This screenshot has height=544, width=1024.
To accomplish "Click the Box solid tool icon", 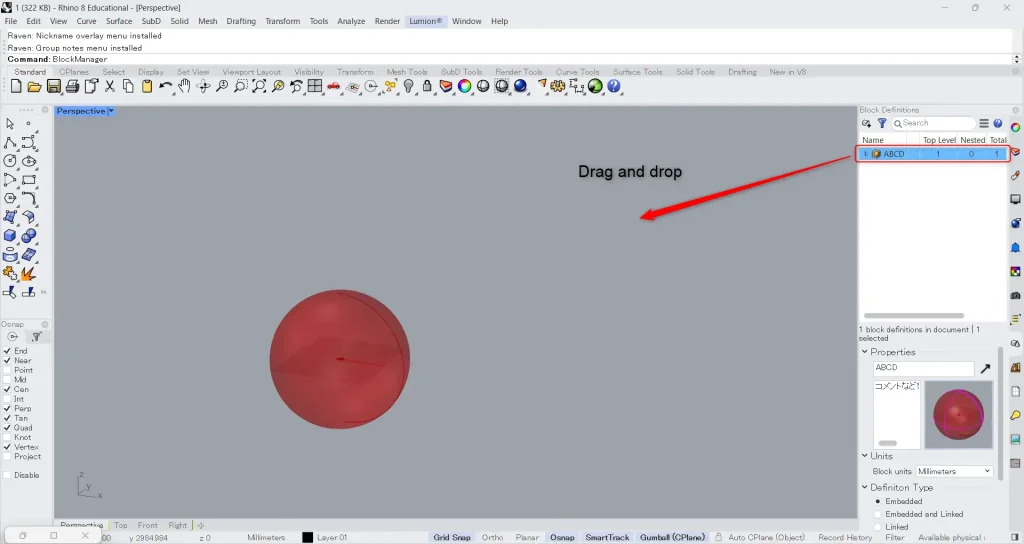I will pyautogui.click(x=10, y=236).
